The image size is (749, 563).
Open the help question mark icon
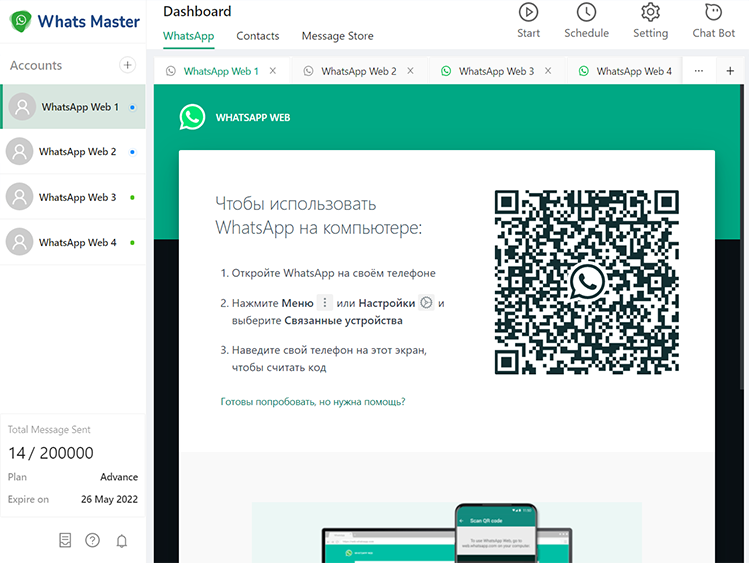click(93, 540)
